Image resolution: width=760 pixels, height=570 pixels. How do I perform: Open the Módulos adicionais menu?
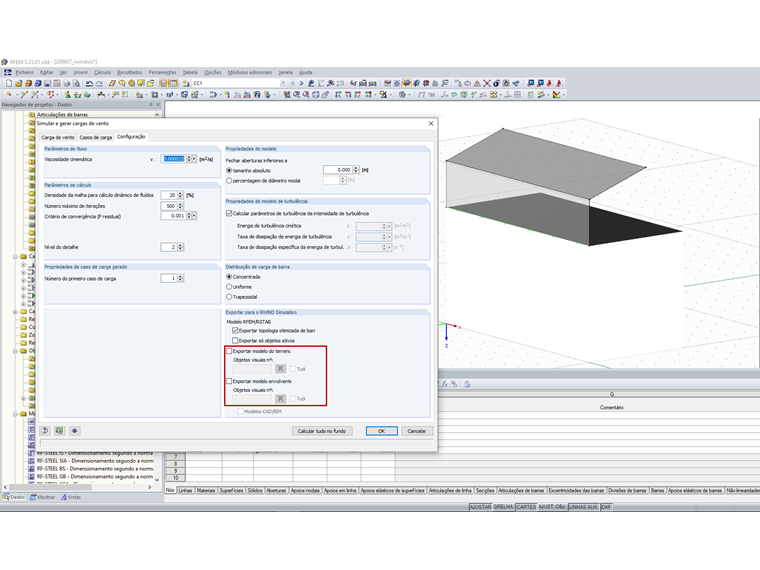tap(250, 72)
